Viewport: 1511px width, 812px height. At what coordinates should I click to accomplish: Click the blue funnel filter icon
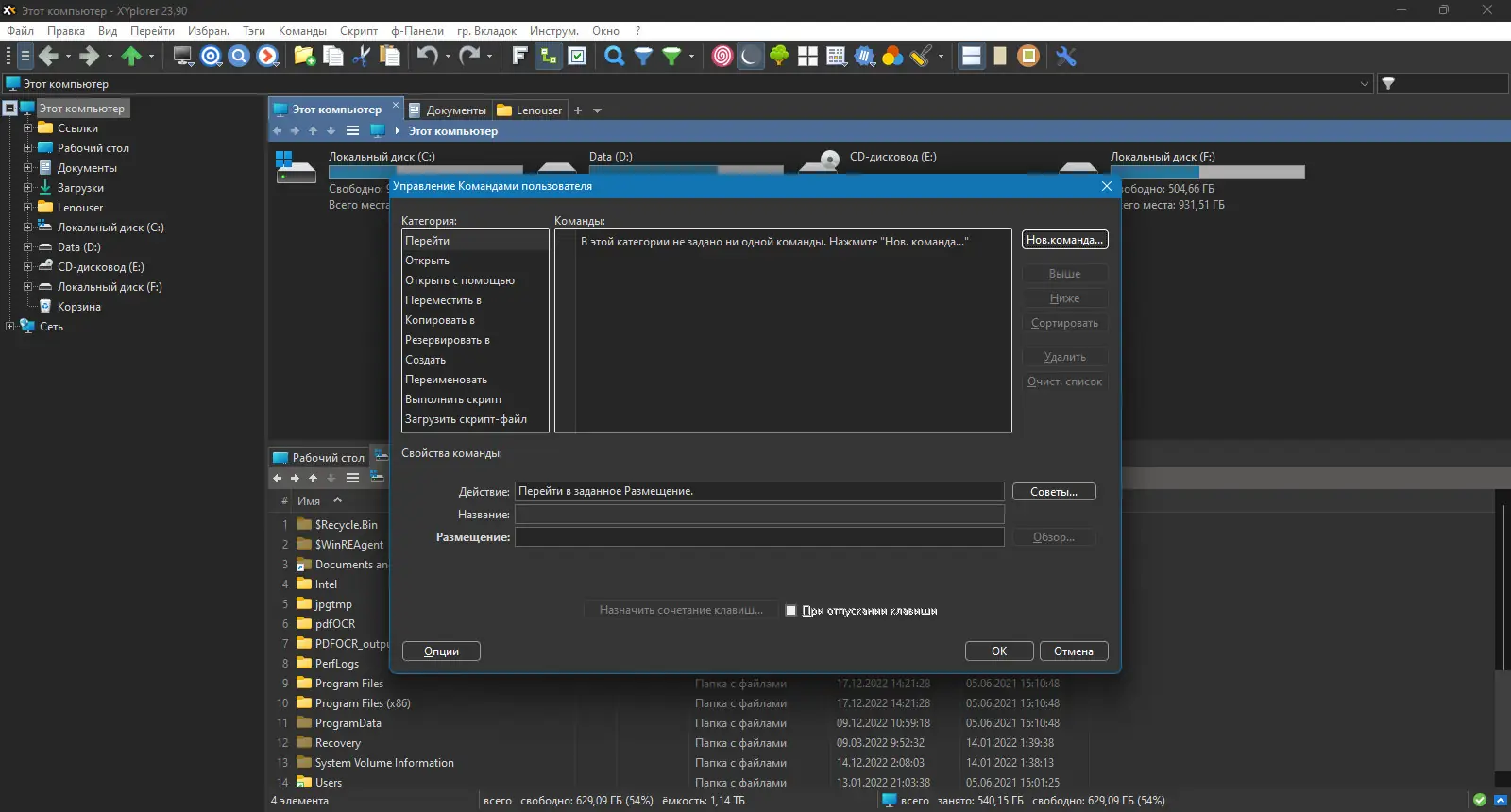click(643, 57)
